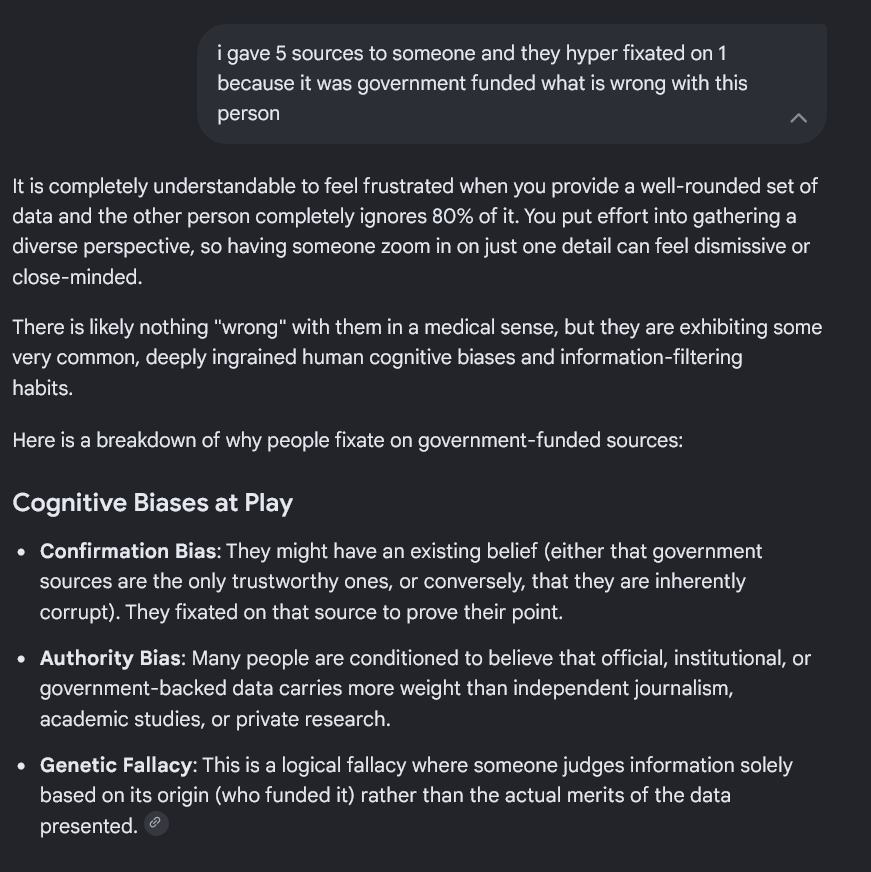Viewport: 871px width, 872px height.
Task: Click the phrase '(who funded it)' in Genetic Fallacy
Action: click(285, 795)
